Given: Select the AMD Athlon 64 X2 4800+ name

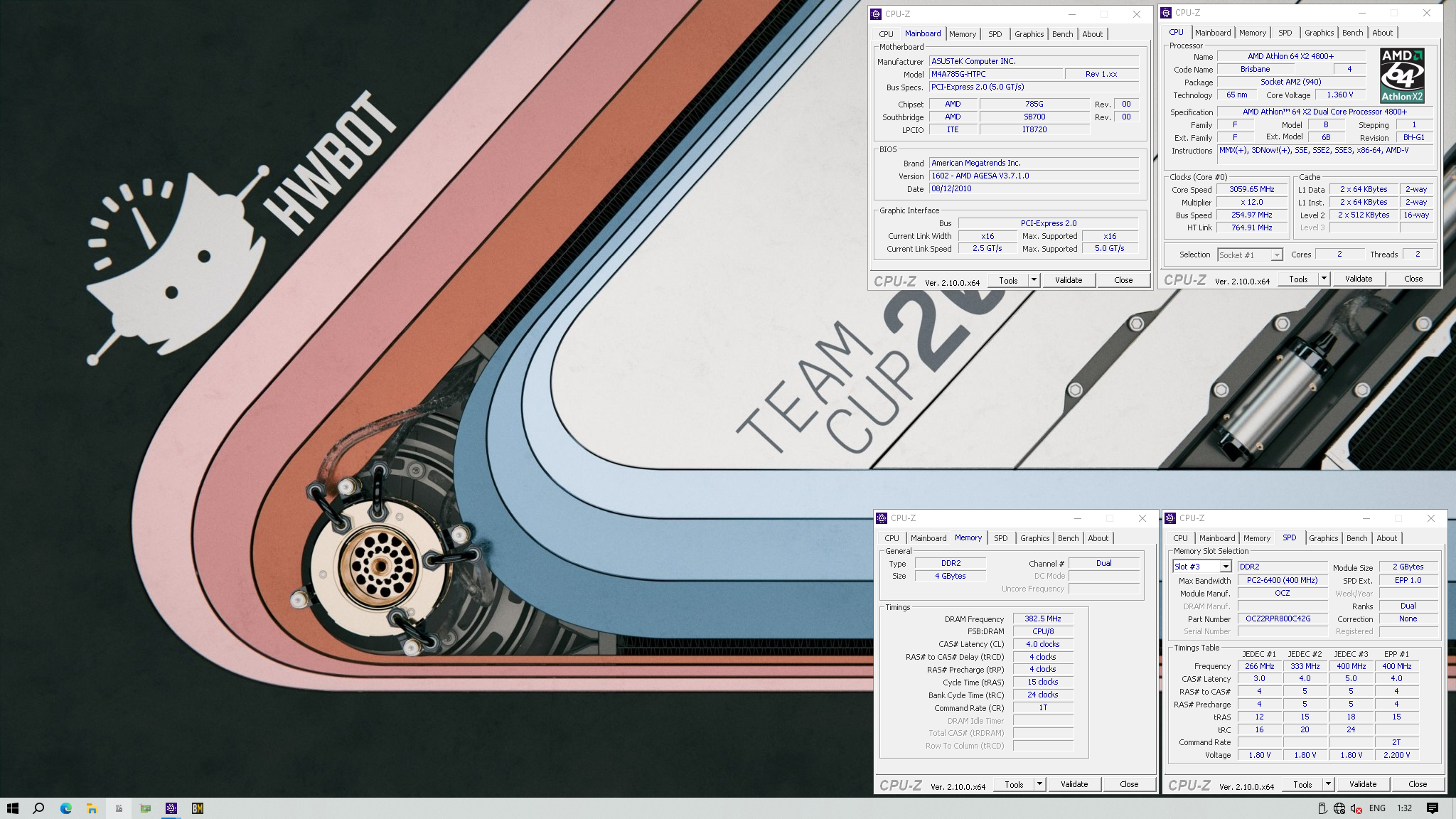Looking at the screenshot, I should (1291, 56).
